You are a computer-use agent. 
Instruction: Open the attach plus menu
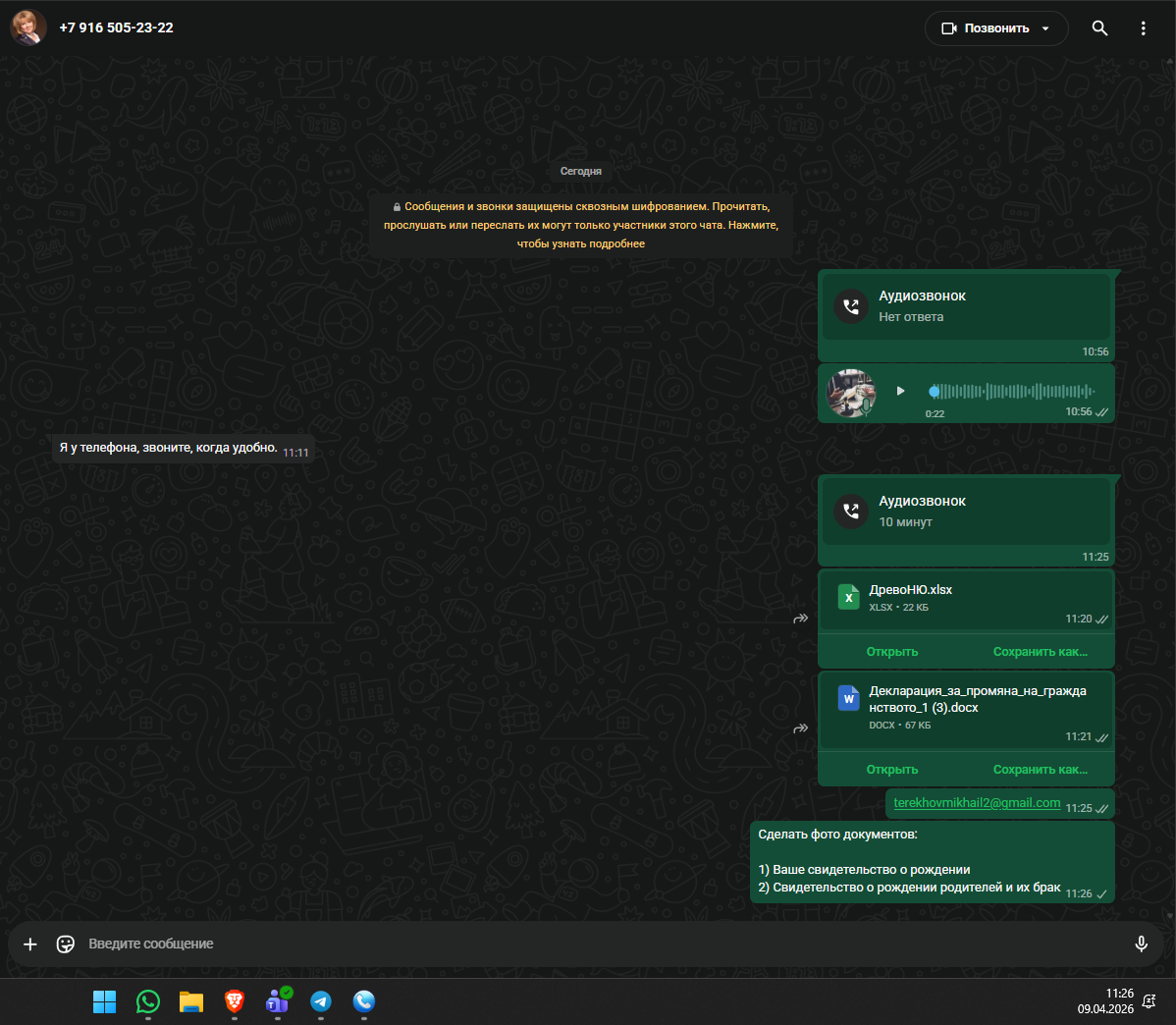coord(30,944)
